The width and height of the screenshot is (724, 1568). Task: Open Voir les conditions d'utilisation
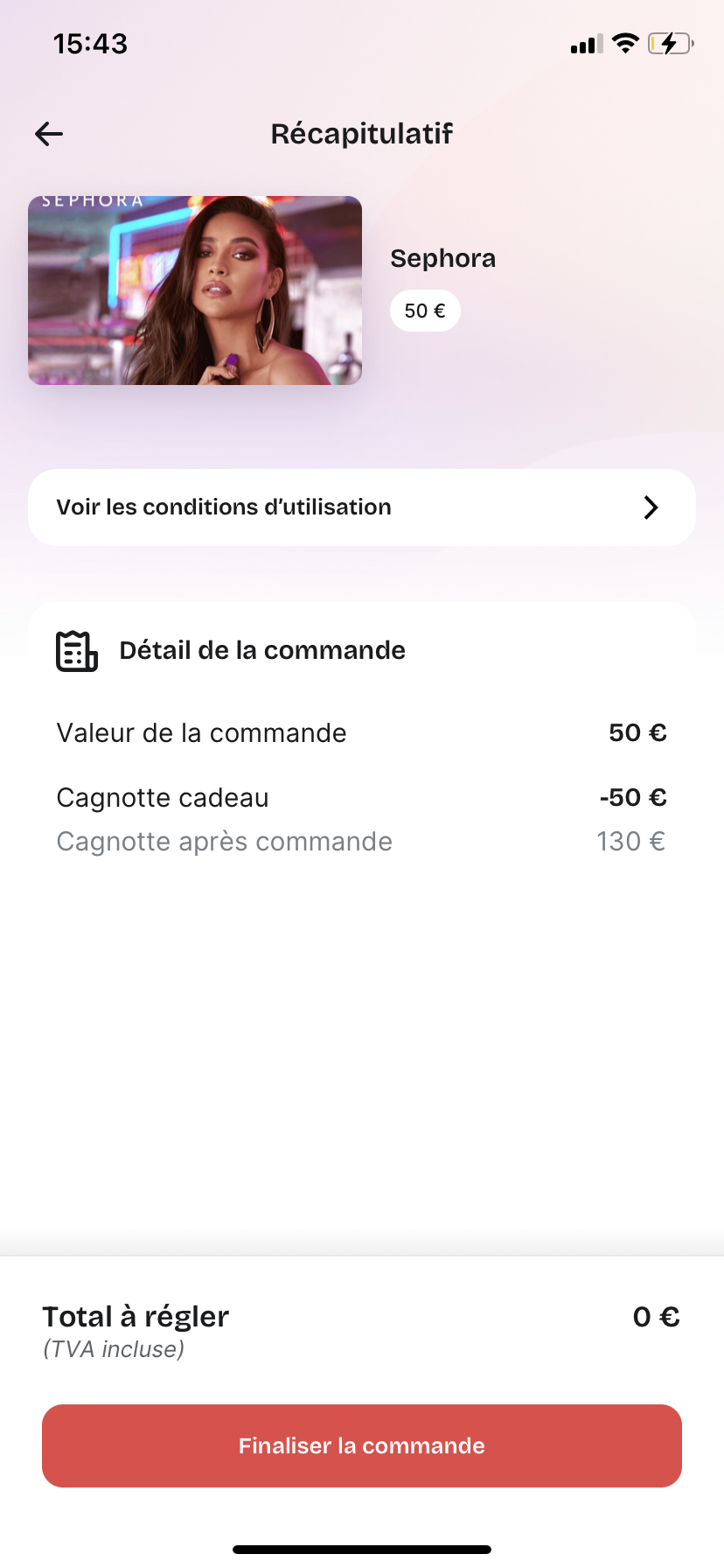[x=362, y=507]
